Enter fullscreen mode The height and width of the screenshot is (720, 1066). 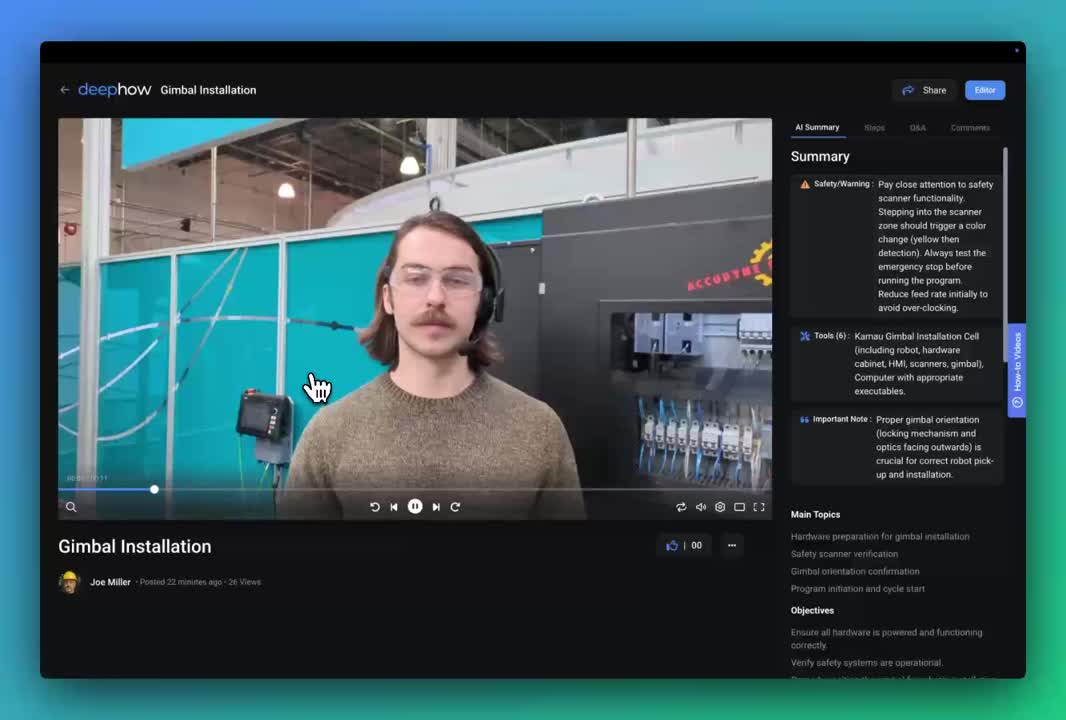[x=759, y=507]
